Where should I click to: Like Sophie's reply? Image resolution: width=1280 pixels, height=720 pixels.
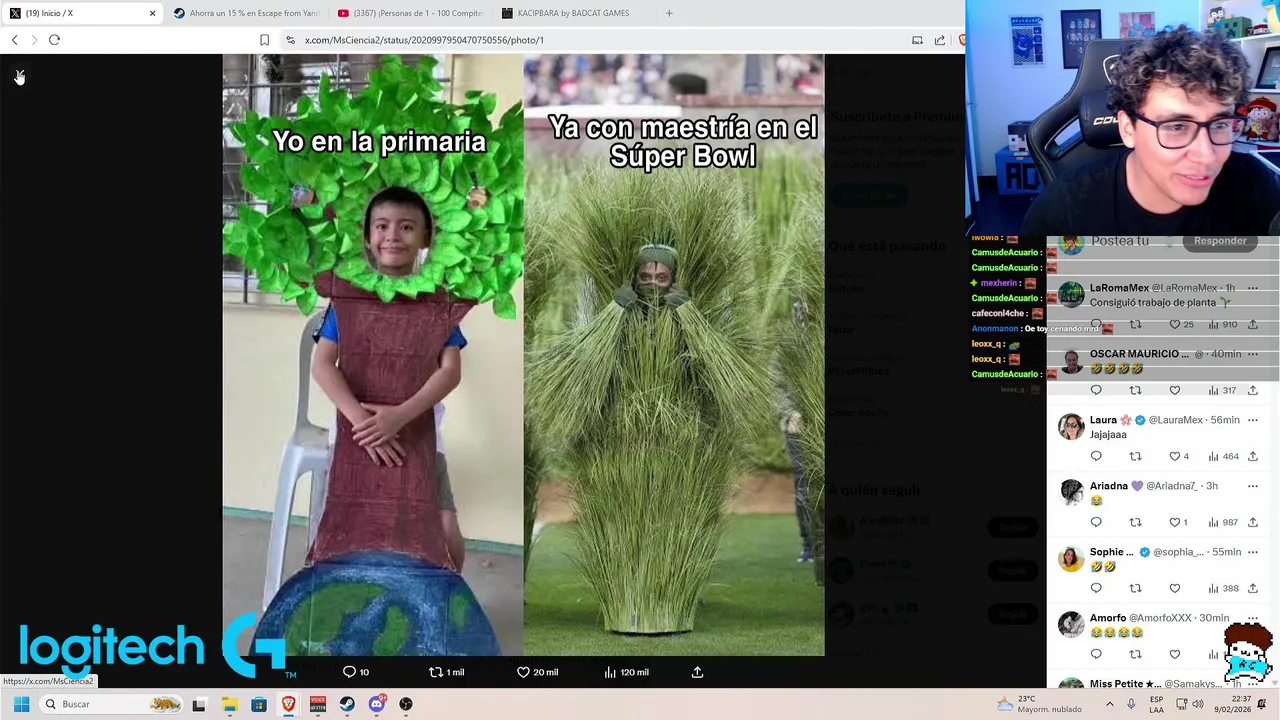click(1175, 588)
